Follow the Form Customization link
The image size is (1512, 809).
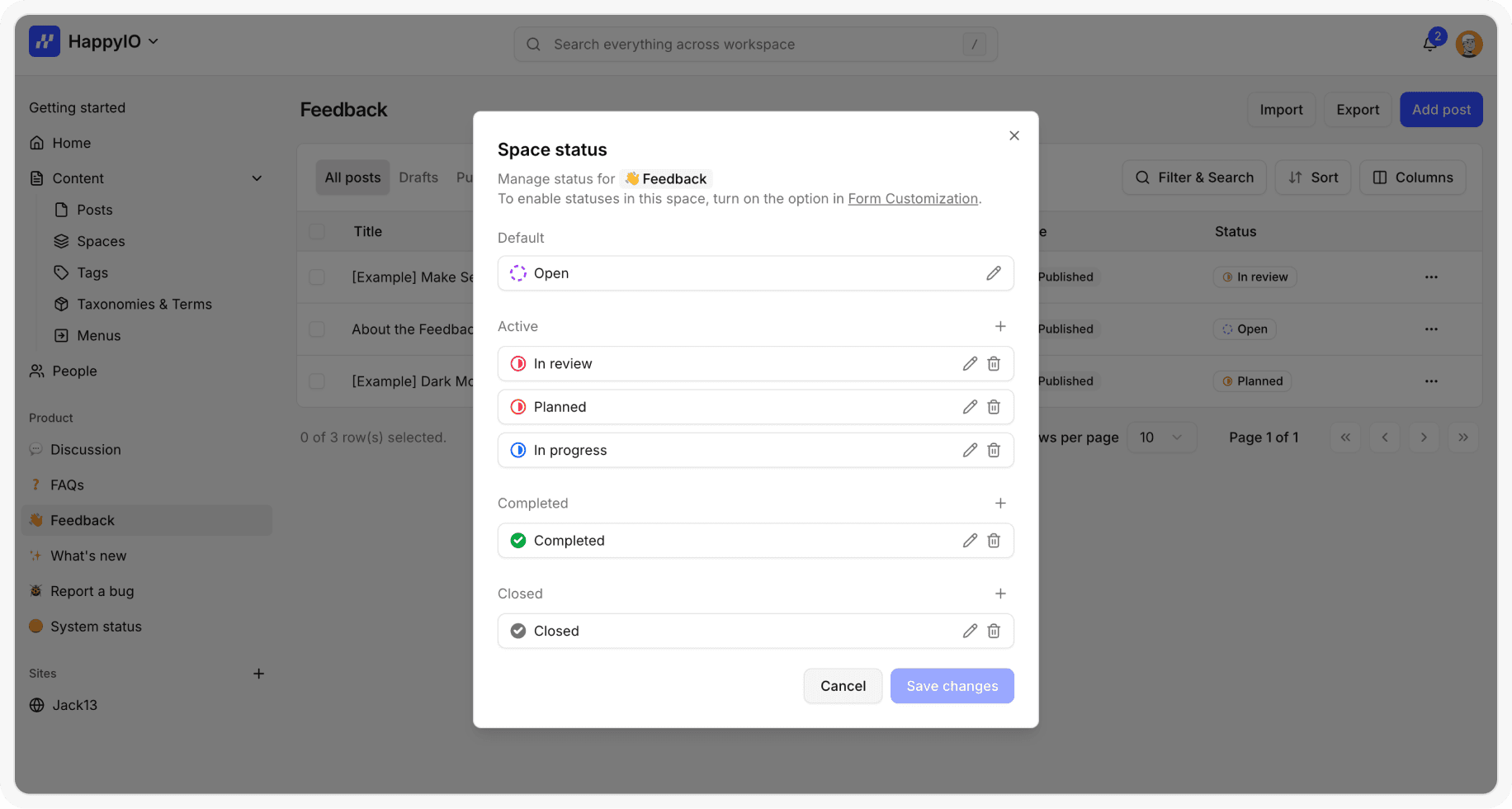point(913,199)
